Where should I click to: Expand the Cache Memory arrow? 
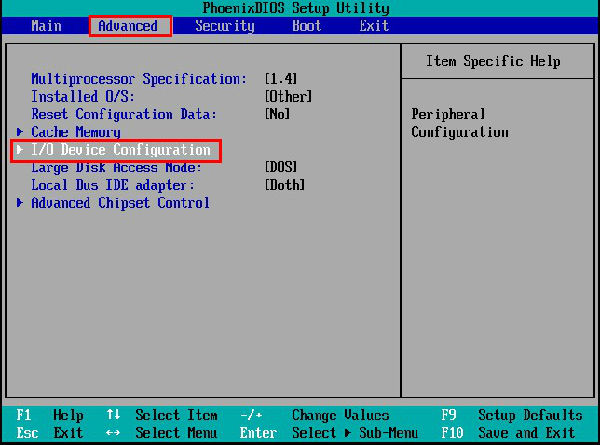[x=20, y=132]
